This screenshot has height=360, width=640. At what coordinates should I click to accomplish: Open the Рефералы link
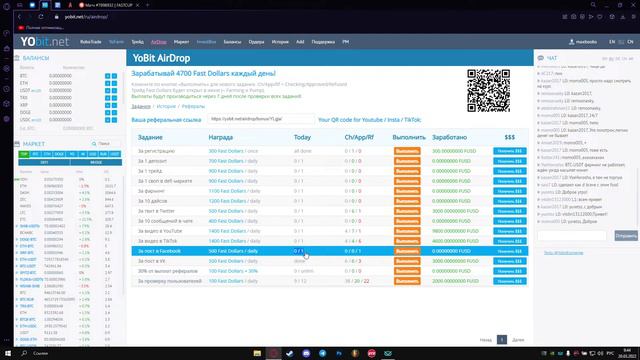click(x=193, y=106)
